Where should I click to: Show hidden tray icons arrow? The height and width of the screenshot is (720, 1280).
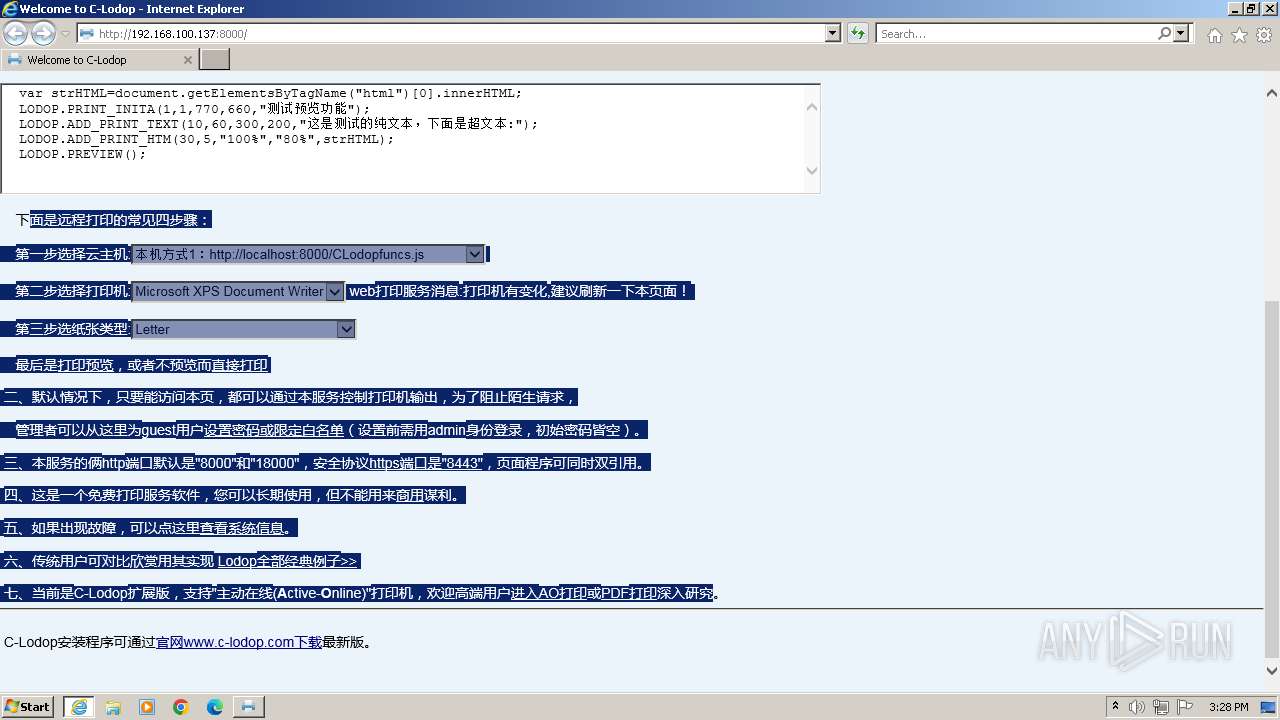coord(1116,707)
